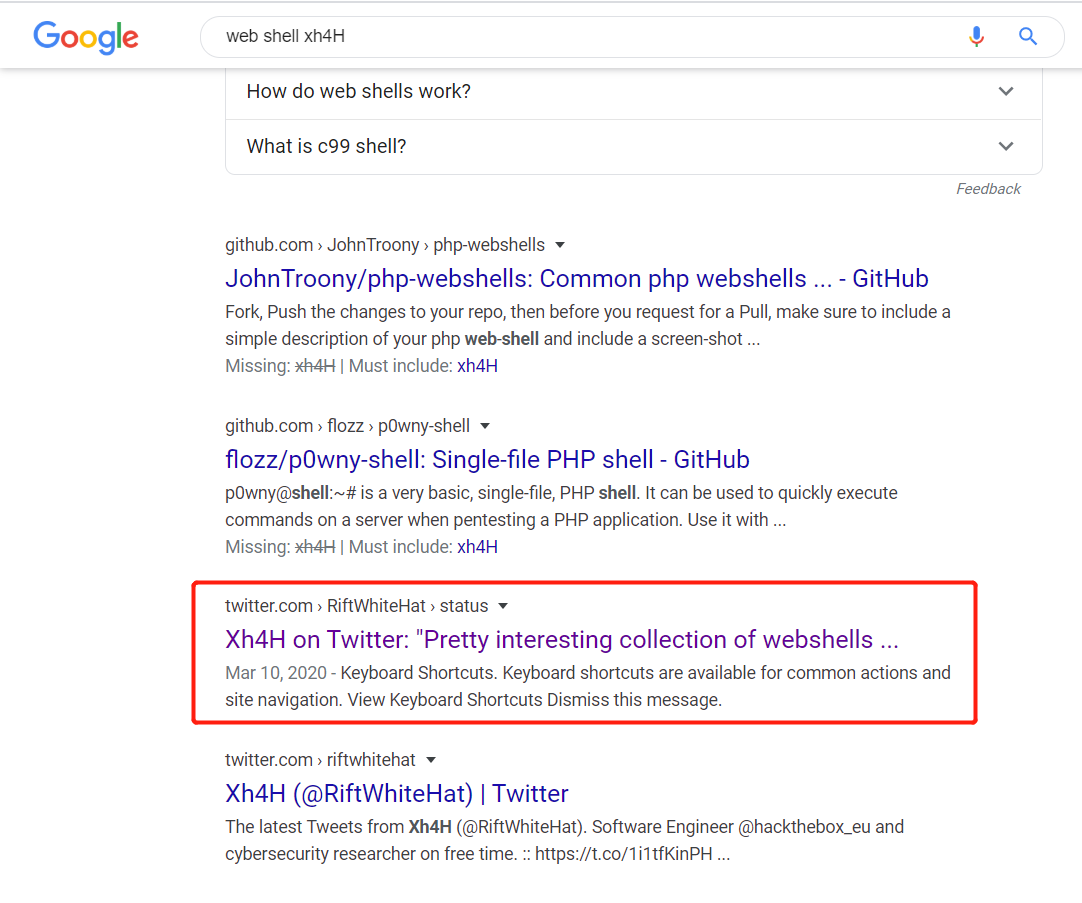Image resolution: width=1082 pixels, height=903 pixels.
Task: Open flozz/p0wny-shell GitHub result
Action: tap(487, 460)
